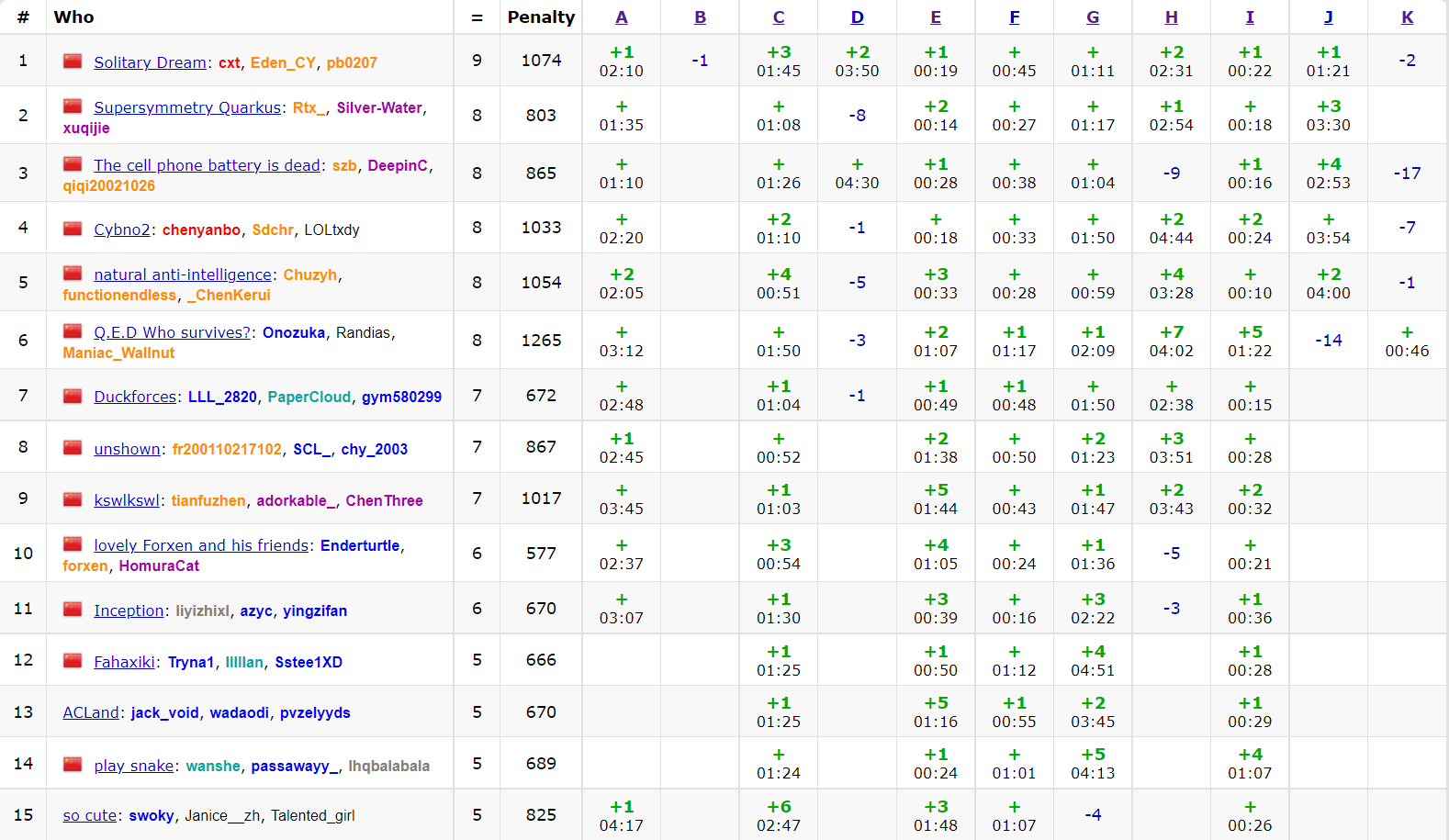Click the flag icon beside Fahaxiki
This screenshot has width=1449, height=840.
73,661
